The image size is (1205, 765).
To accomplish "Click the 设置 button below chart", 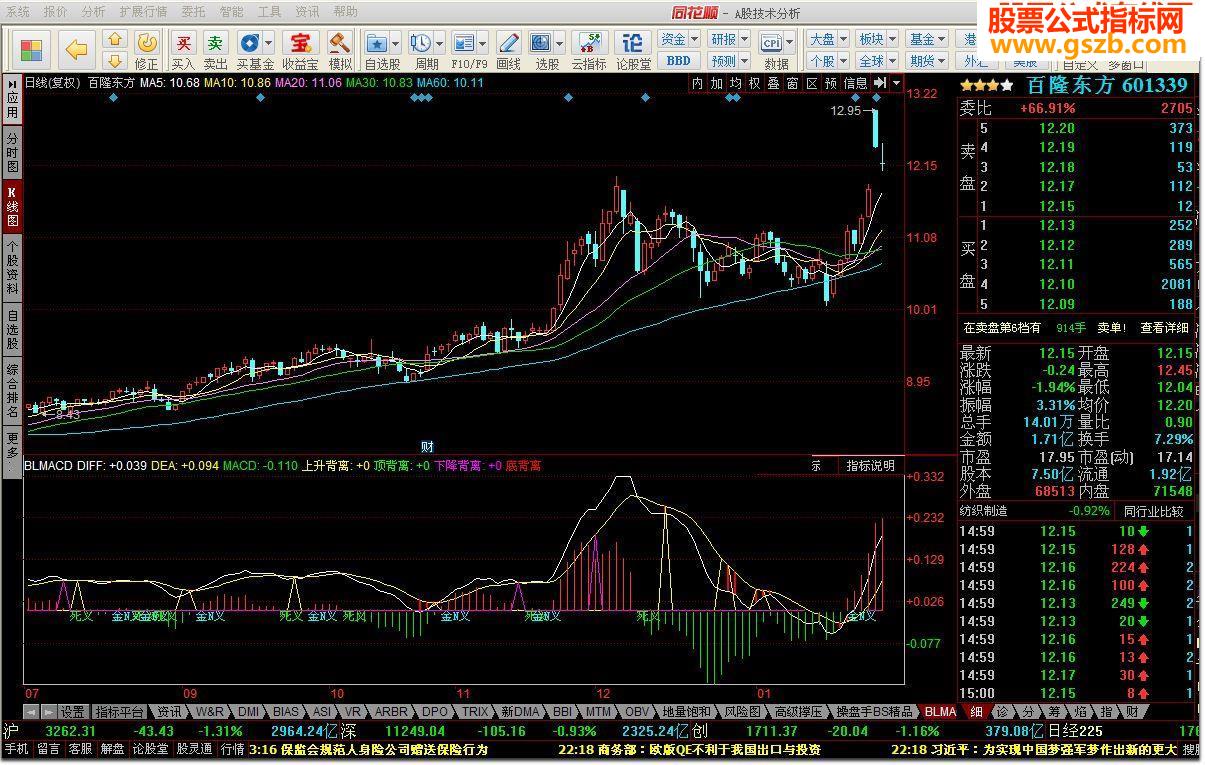I will coord(72,712).
